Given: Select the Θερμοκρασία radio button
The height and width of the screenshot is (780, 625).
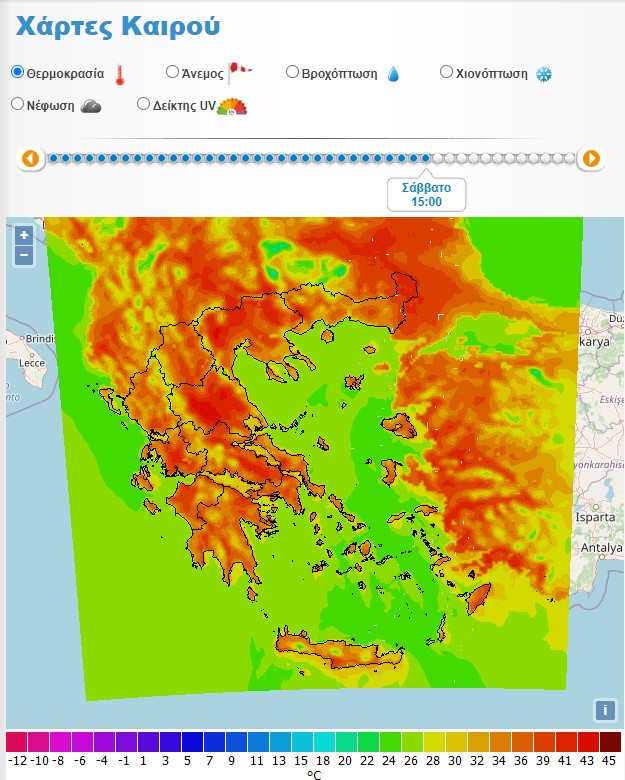Looking at the screenshot, I should 17,72.
